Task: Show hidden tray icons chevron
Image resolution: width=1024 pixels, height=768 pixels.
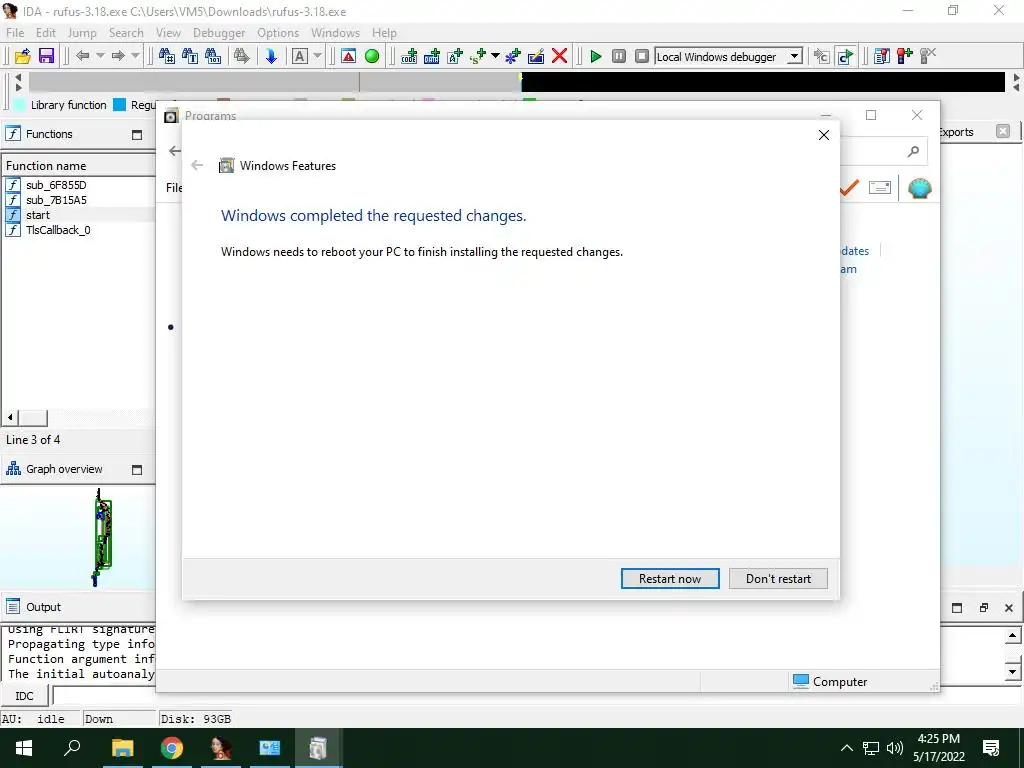Action: [x=846, y=748]
